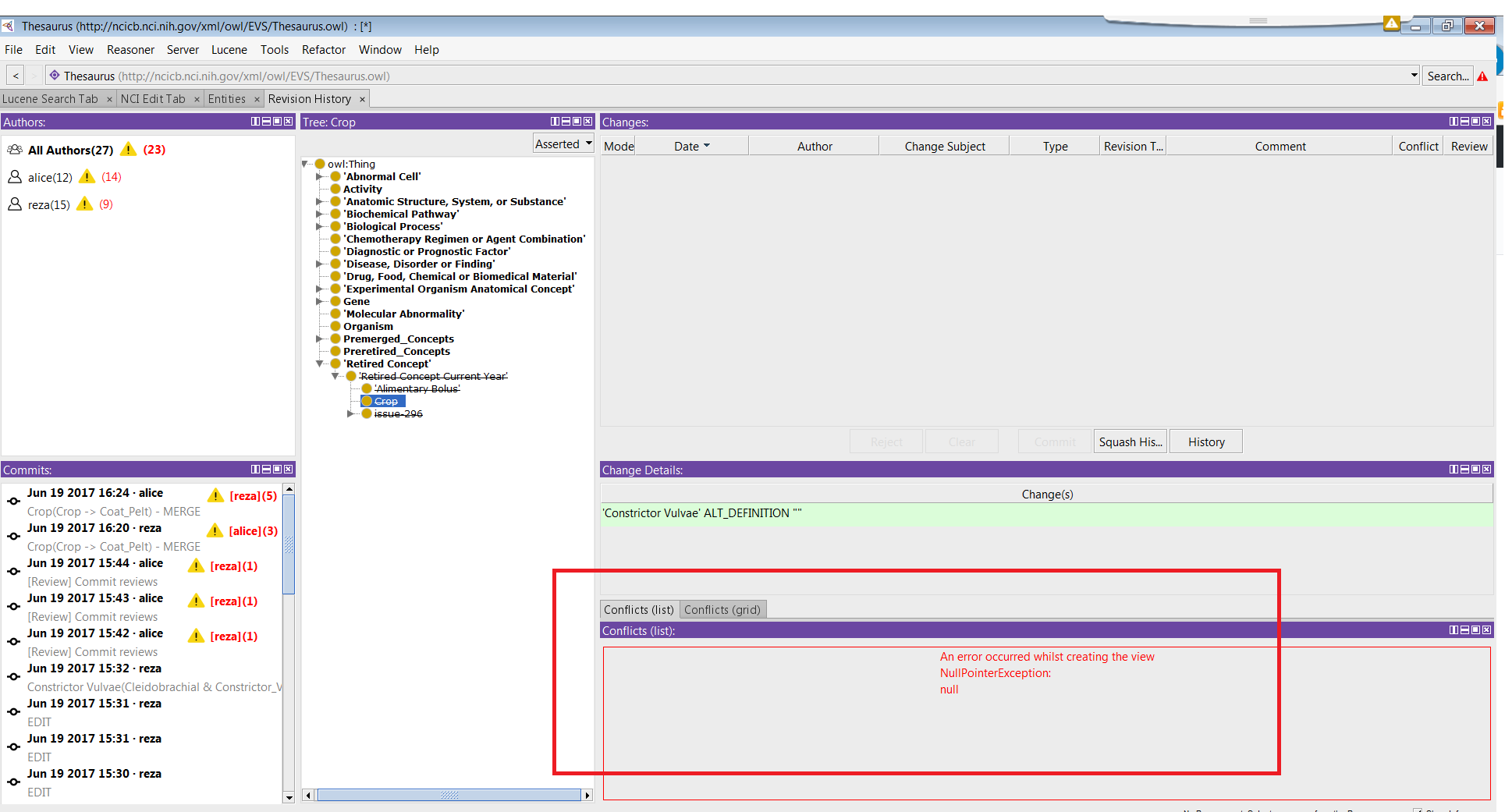Open the Refactor menu

[323, 50]
